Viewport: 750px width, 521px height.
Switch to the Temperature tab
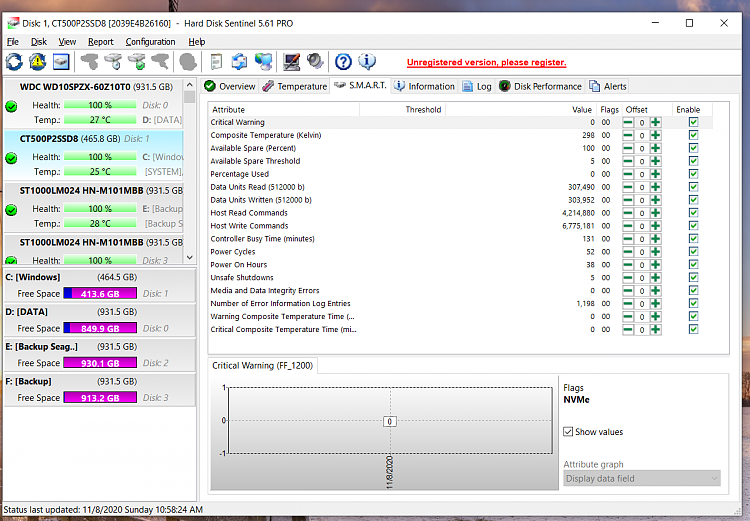tap(295, 86)
